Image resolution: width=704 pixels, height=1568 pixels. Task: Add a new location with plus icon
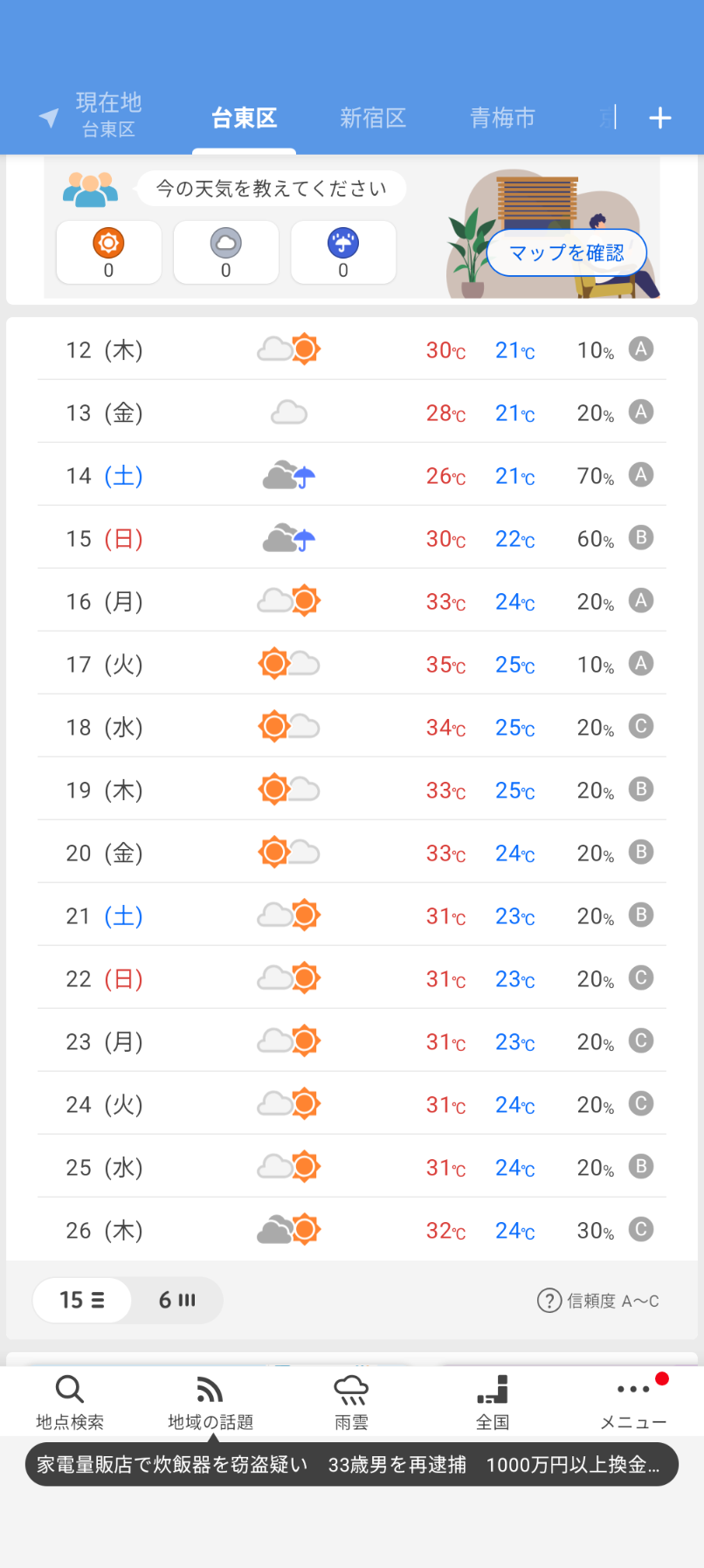(x=660, y=118)
